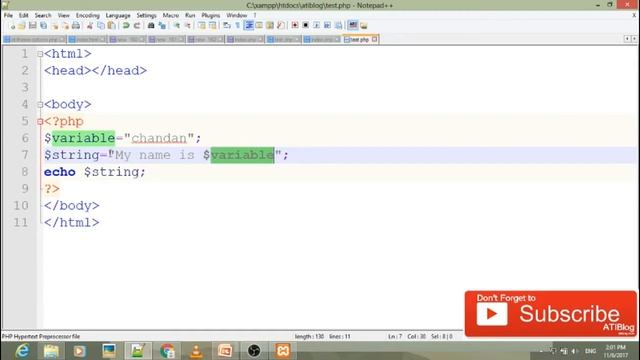Screen dimensions: 640x360
Task: Click the Zoom In toolbar icon
Action: click(x=177, y=25)
